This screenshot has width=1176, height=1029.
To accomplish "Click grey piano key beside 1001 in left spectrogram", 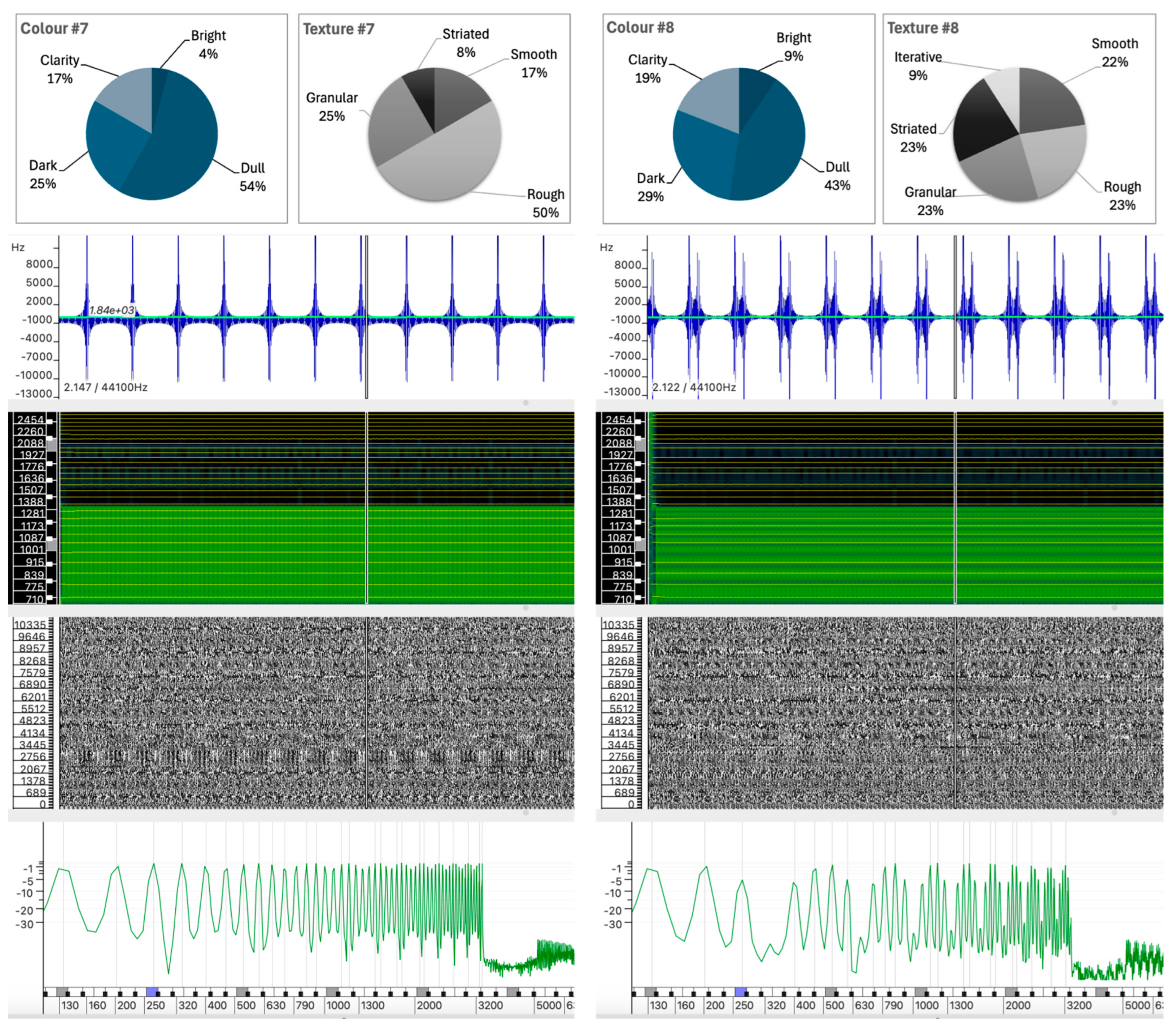I will click(52, 545).
